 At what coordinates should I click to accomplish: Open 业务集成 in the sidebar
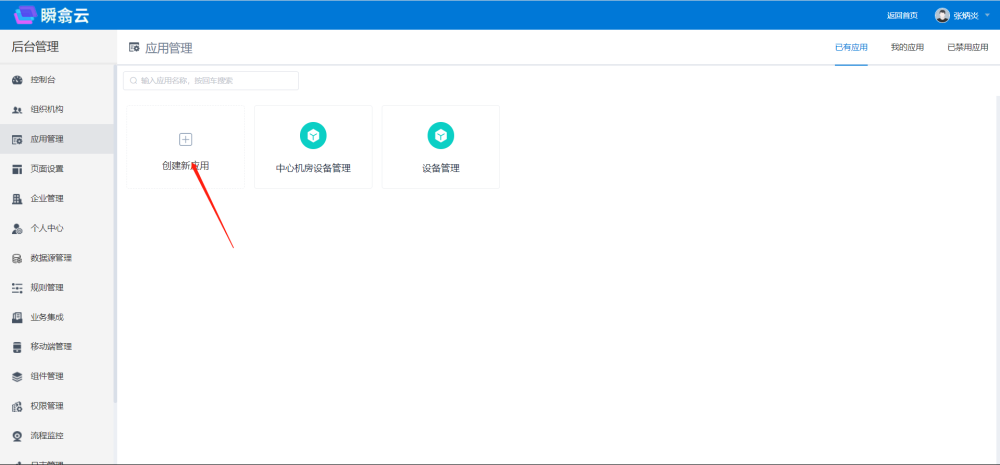tap(46, 317)
